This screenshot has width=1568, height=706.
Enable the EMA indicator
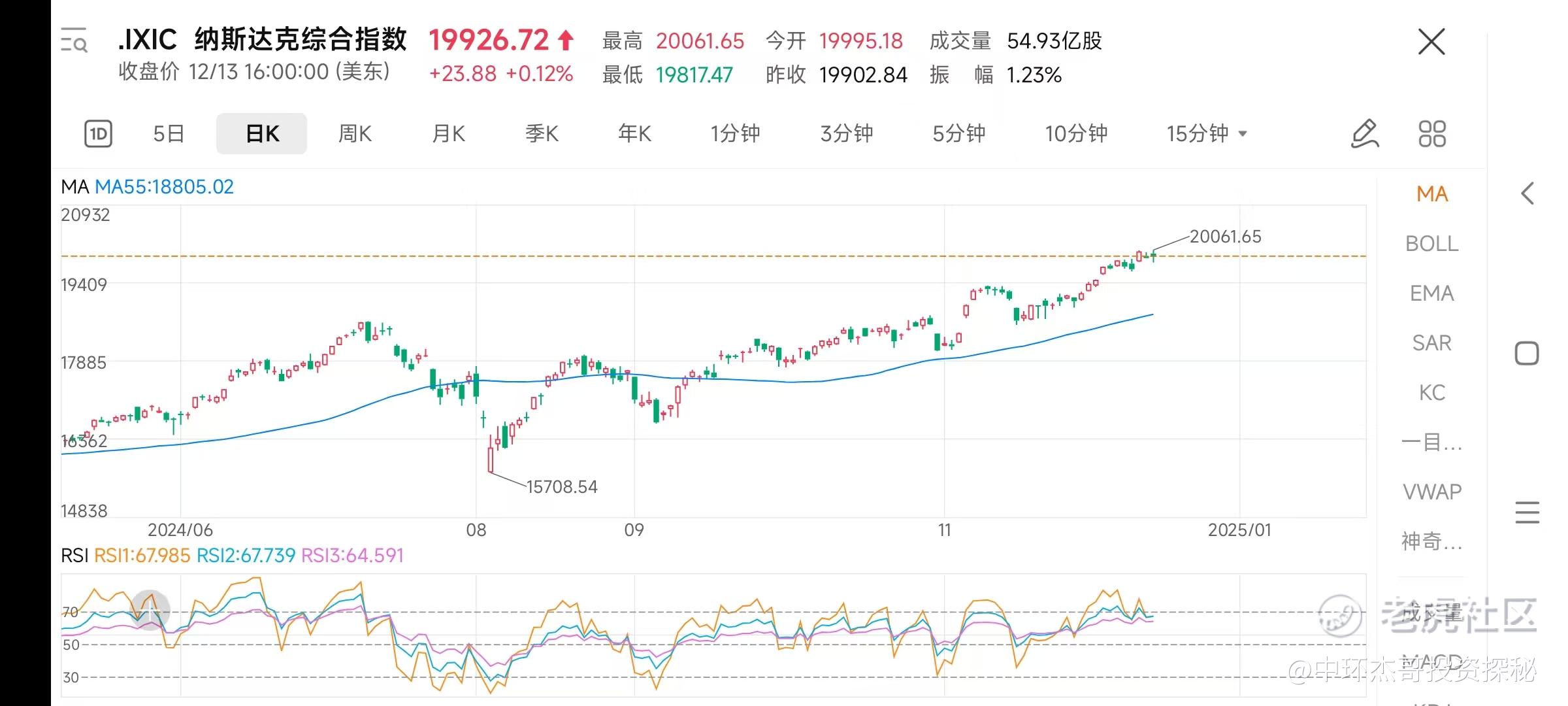click(1431, 294)
